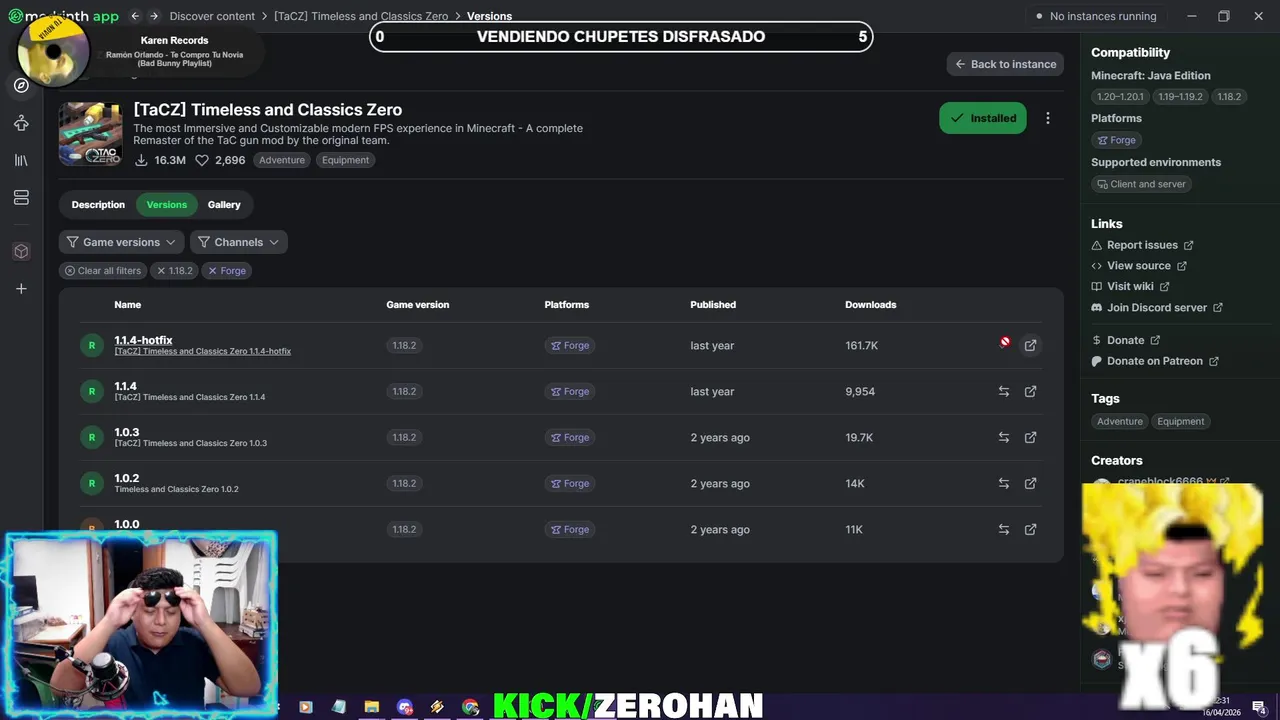This screenshot has width=1280, height=720.
Task: Switch to the Description tab
Action: click(x=98, y=205)
